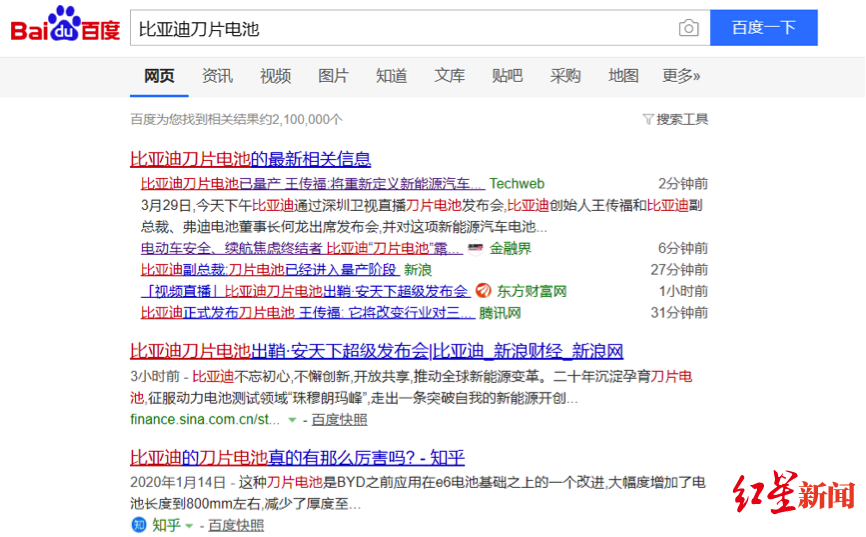
Task: Expand dropdown arrow beside 知乎 source
Action: [189, 525]
